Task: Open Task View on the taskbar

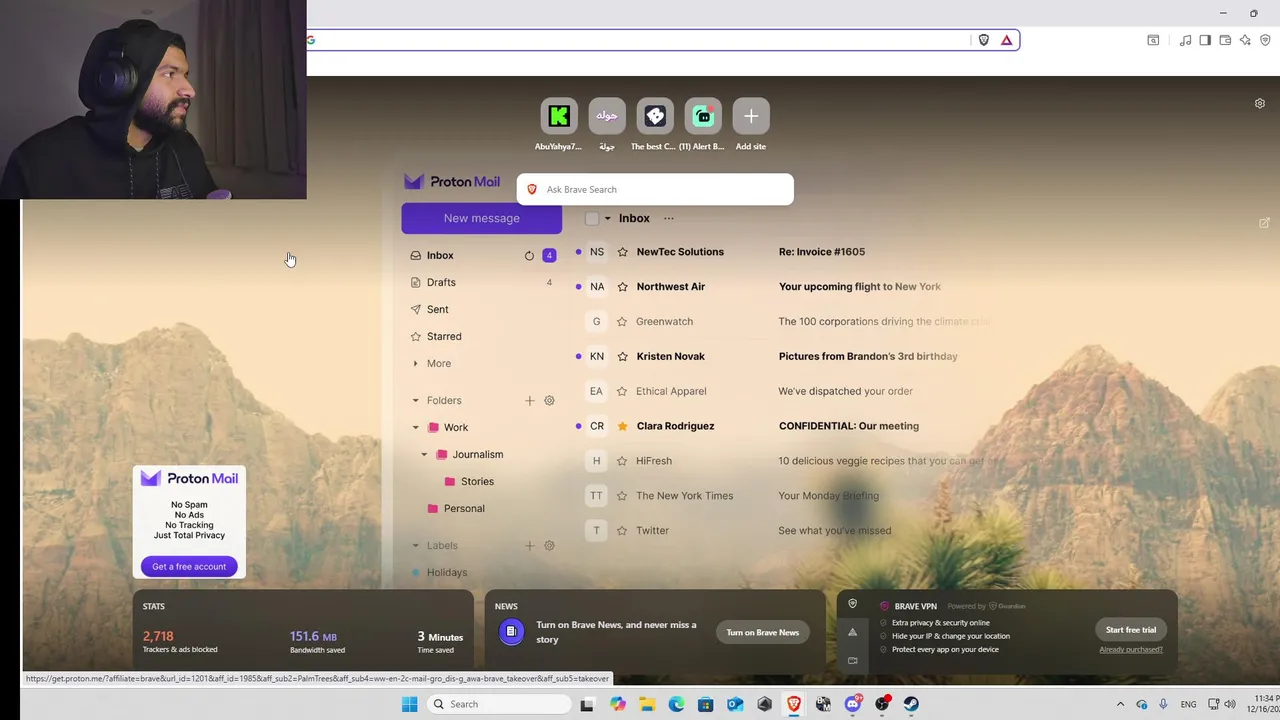Action: (x=587, y=704)
